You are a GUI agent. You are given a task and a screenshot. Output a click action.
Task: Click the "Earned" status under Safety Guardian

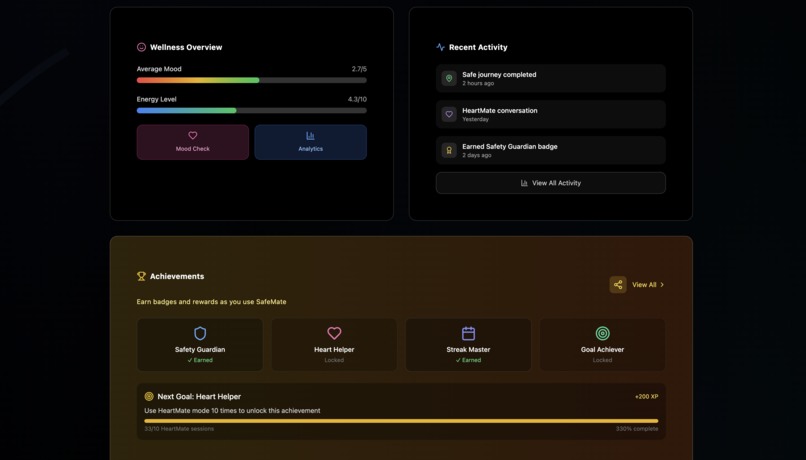pos(200,360)
